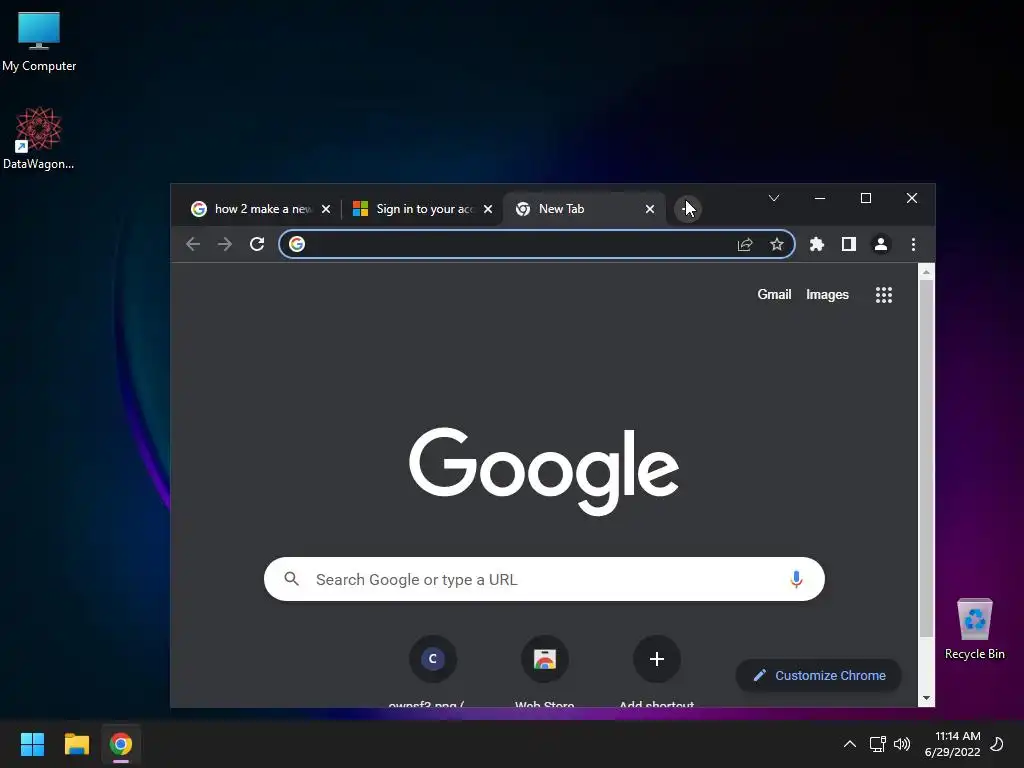Screen dimensions: 1024x768
Task: Open the Chrome profile avatar
Action: [880, 244]
